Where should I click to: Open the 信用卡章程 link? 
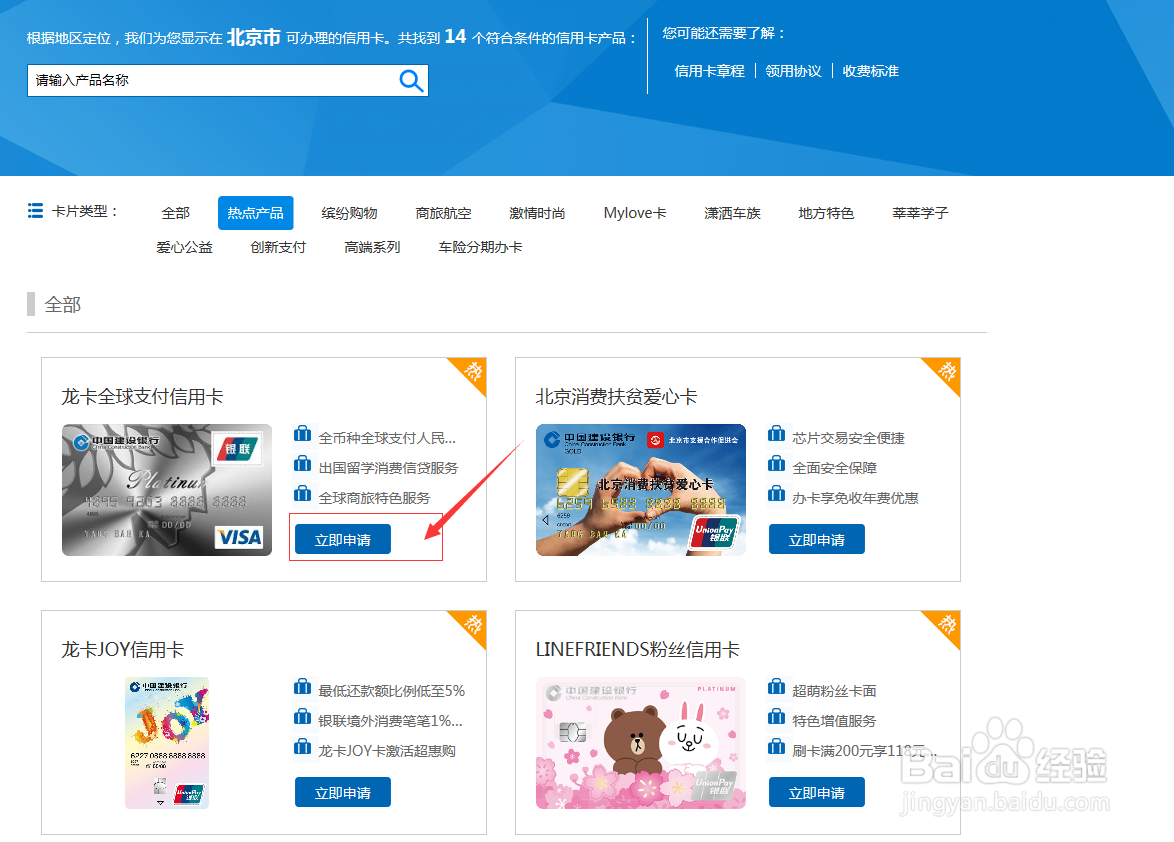click(709, 71)
